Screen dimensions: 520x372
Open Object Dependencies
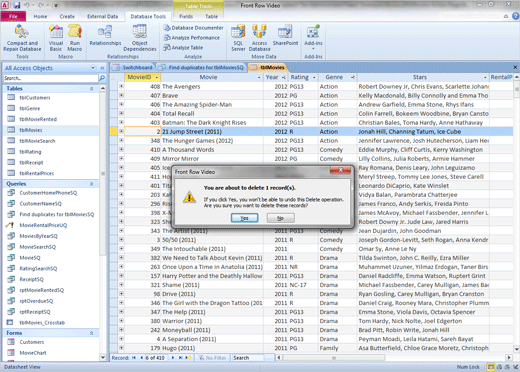[140, 38]
